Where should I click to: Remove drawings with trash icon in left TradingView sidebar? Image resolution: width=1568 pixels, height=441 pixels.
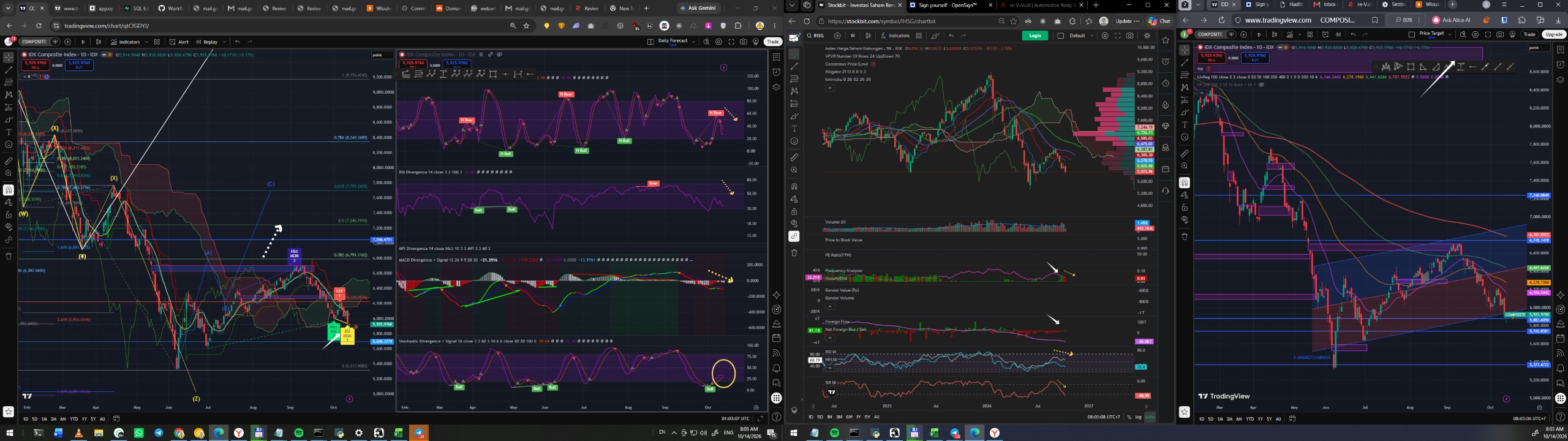point(9,256)
